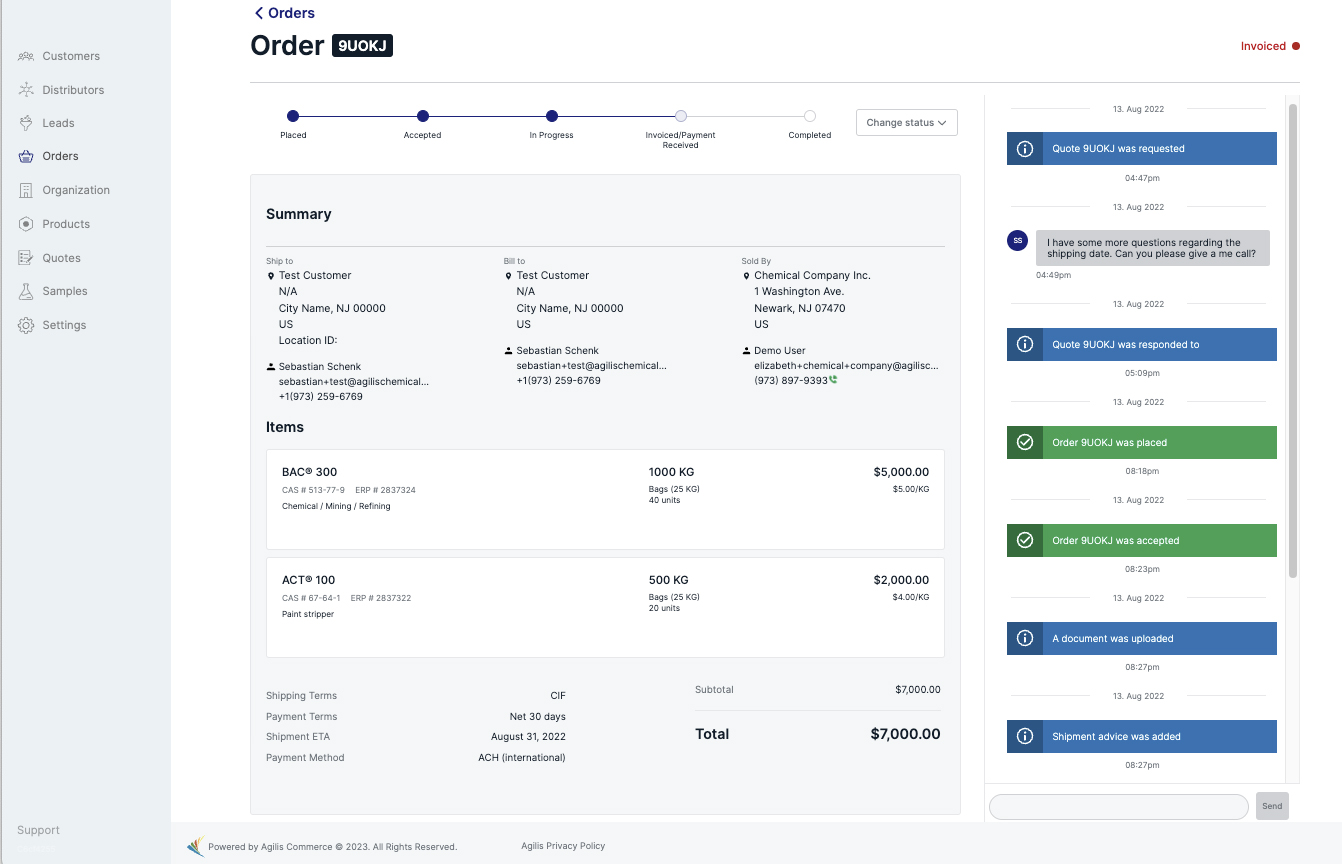
Task: Select the Completed step marker
Action: [x=809, y=116]
